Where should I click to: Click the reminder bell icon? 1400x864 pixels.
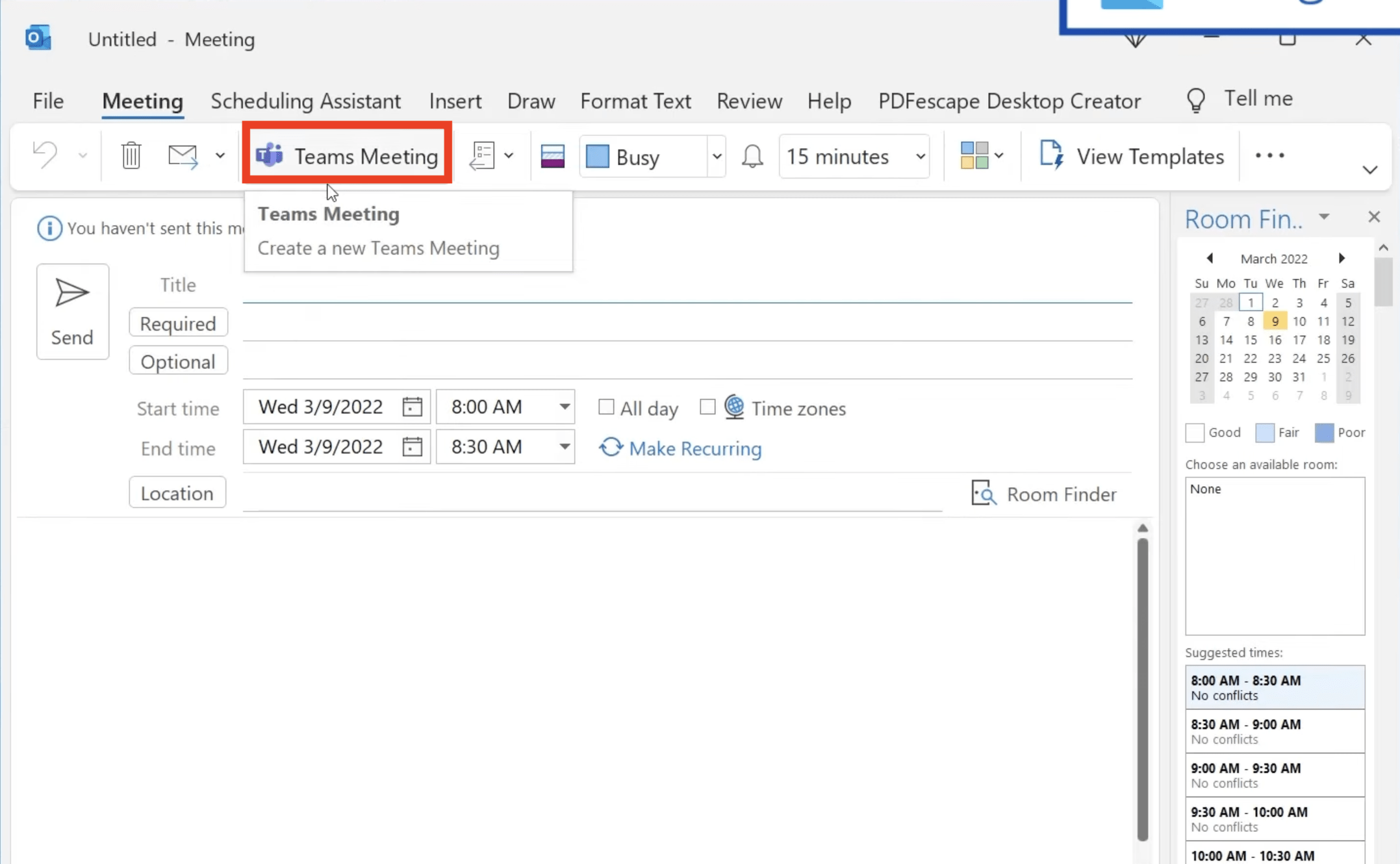click(x=752, y=157)
